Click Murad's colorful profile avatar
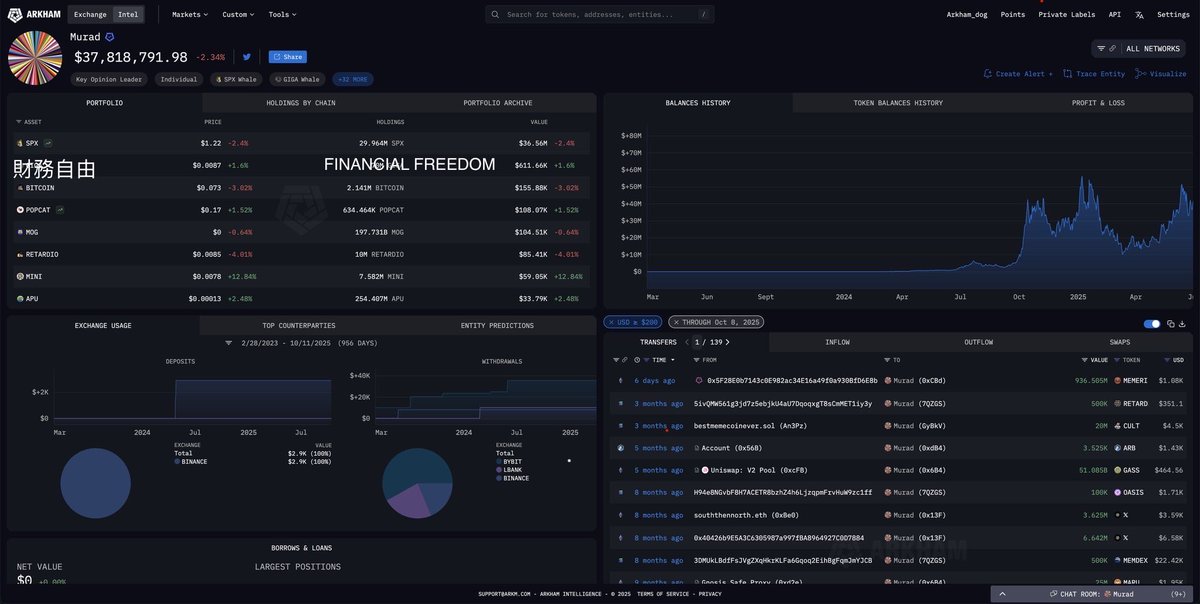 35,58
